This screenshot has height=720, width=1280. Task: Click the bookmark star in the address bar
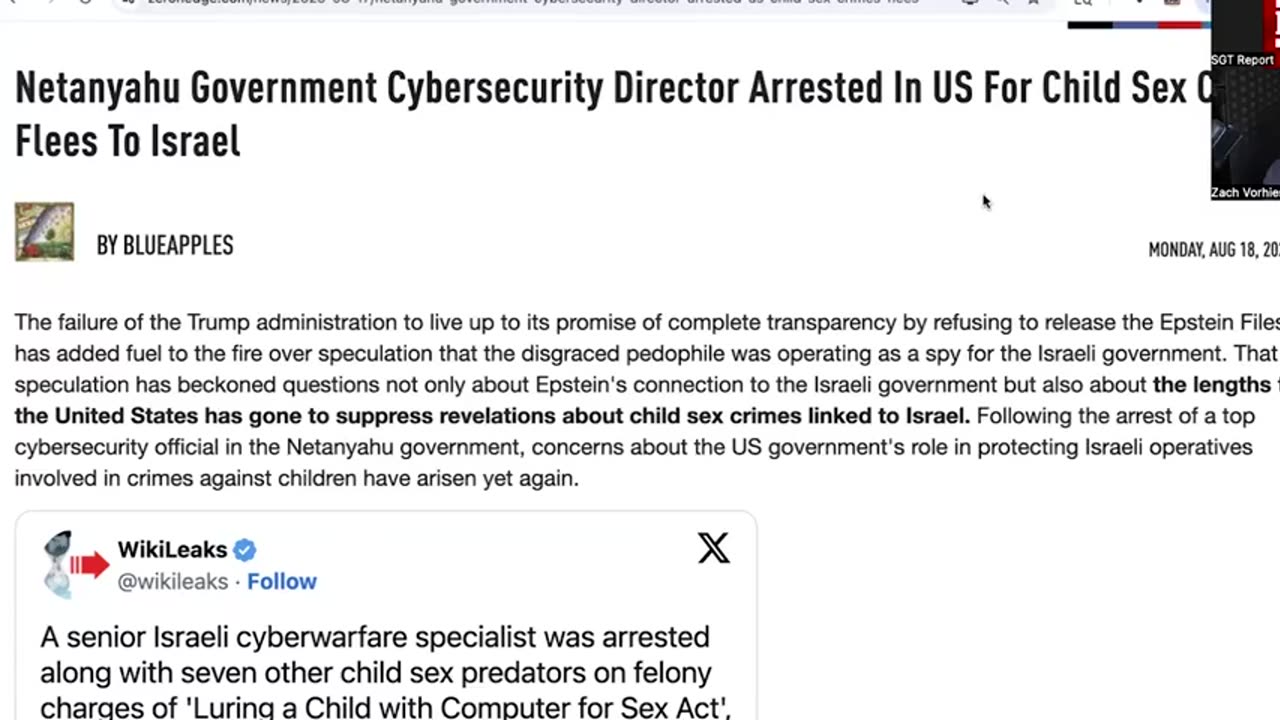[x=1033, y=3]
